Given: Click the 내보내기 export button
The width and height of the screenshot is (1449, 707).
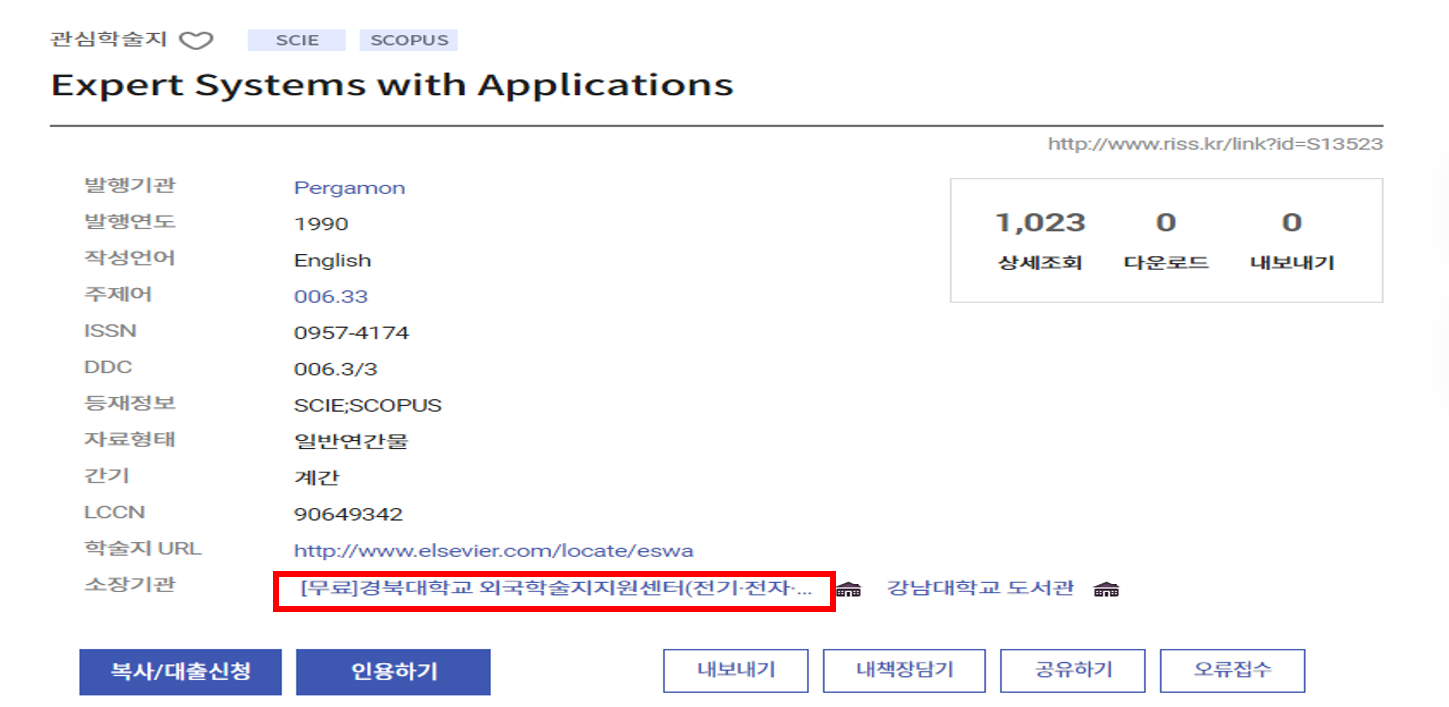Looking at the screenshot, I should (x=736, y=670).
